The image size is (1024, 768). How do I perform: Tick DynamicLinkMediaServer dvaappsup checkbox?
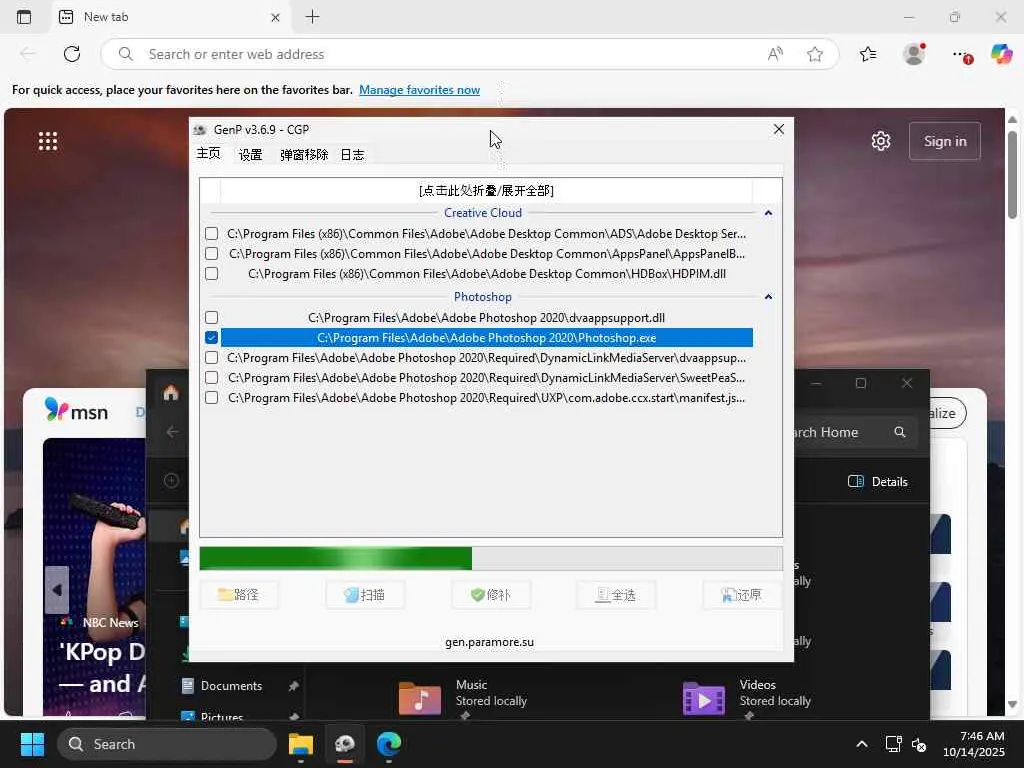point(211,358)
